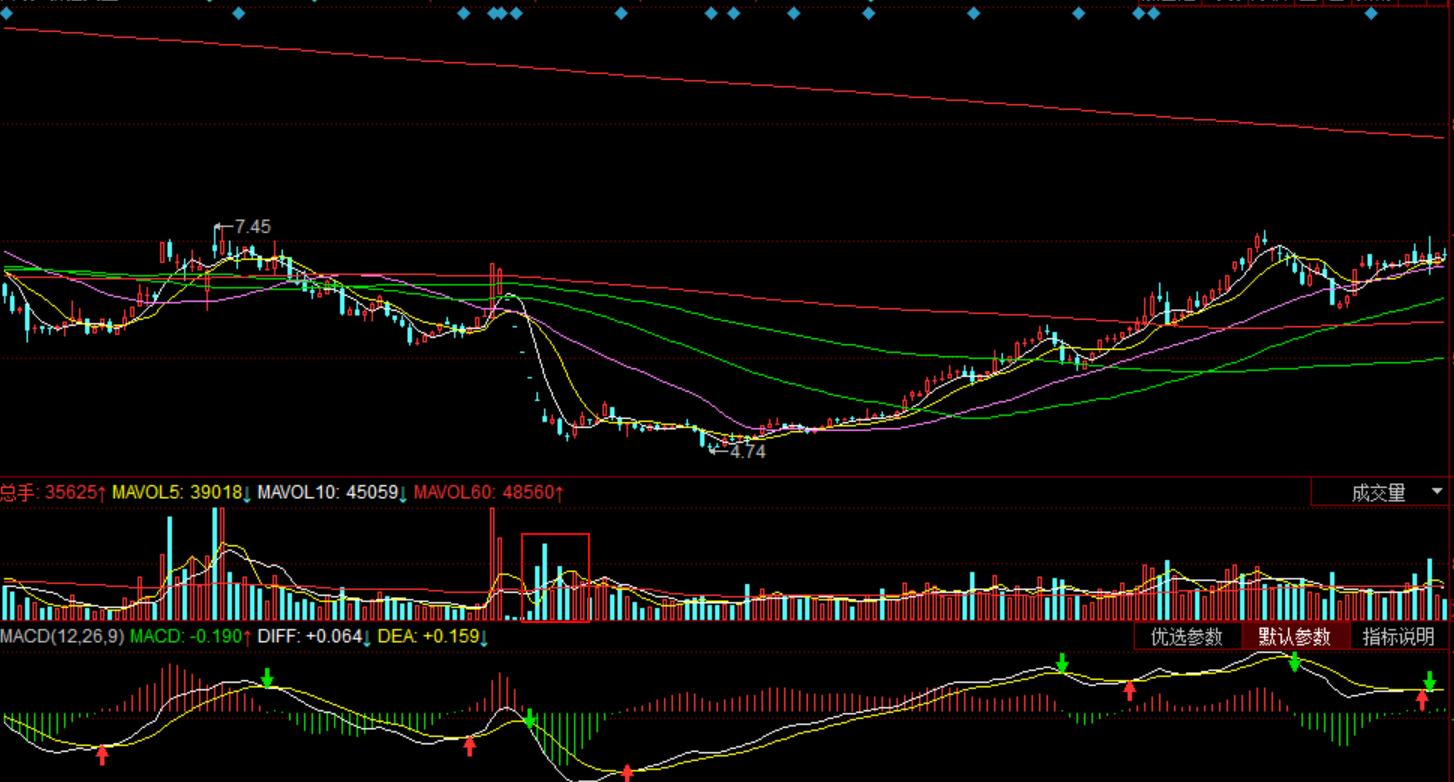Viewport: 1454px width, 782px height.
Task: Click the first red buy arrow in MACD
Action: [x=102, y=754]
